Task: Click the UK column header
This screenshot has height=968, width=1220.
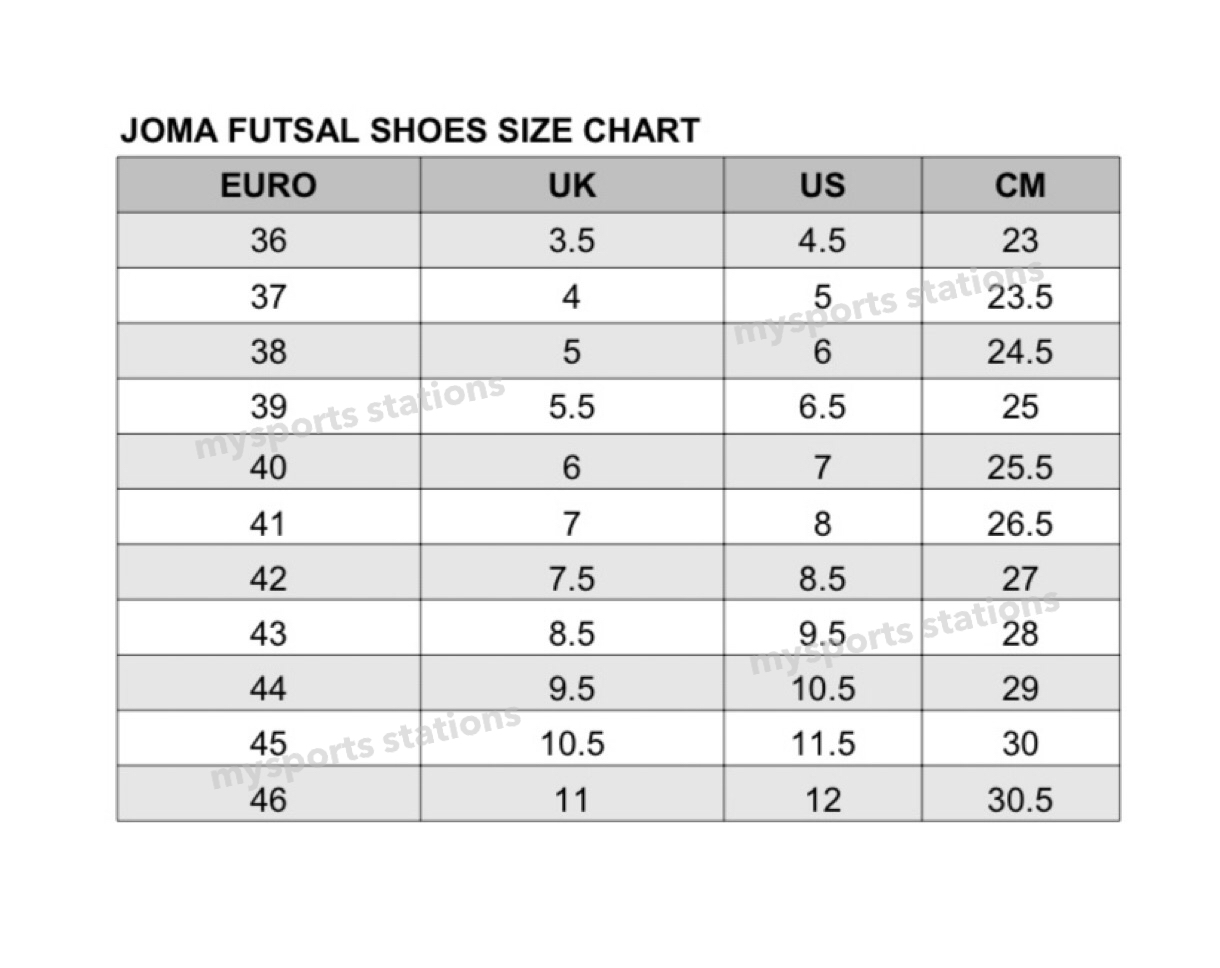Action: click(572, 185)
